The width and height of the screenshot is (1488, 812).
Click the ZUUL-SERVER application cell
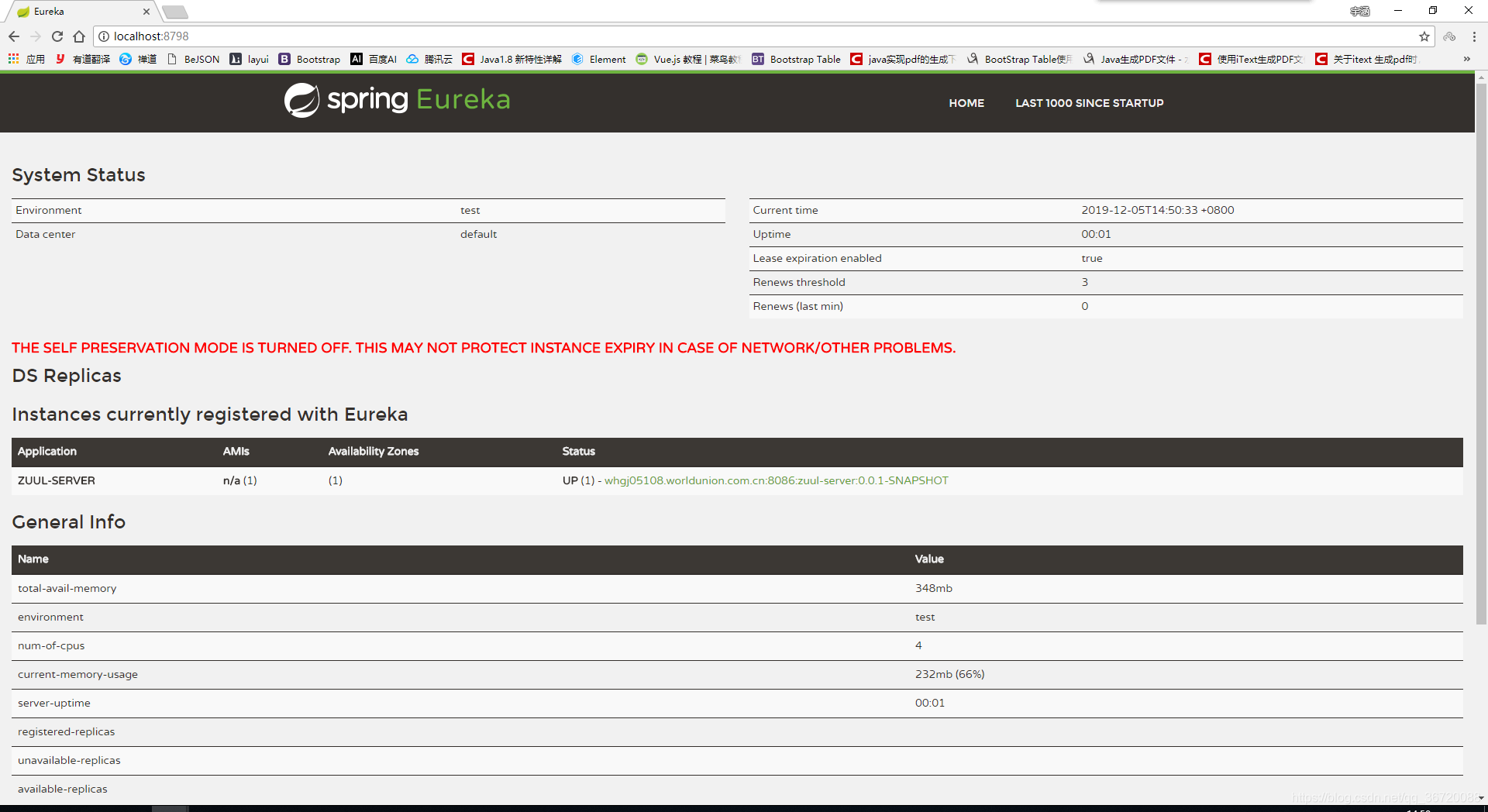click(x=57, y=480)
